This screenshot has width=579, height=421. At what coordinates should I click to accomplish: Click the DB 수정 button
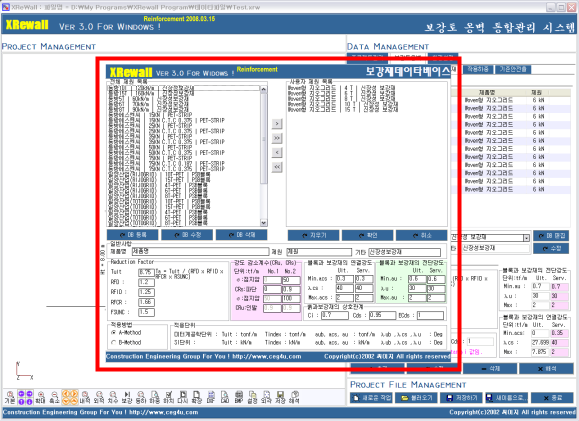[187, 235]
